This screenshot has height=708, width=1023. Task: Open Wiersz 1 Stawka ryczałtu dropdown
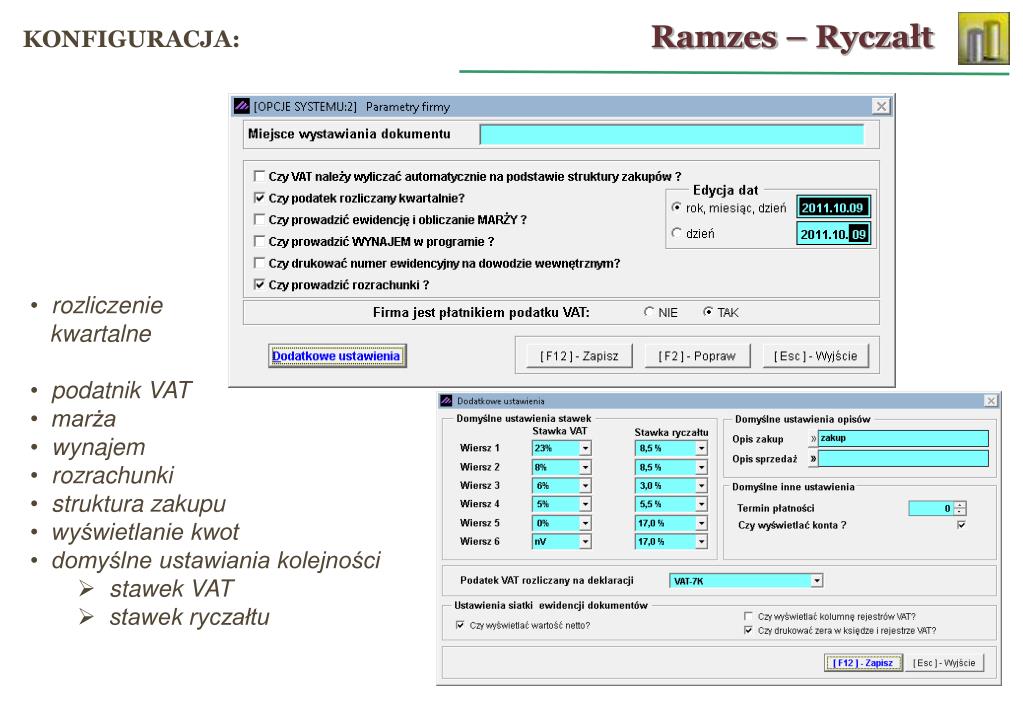[x=701, y=448]
